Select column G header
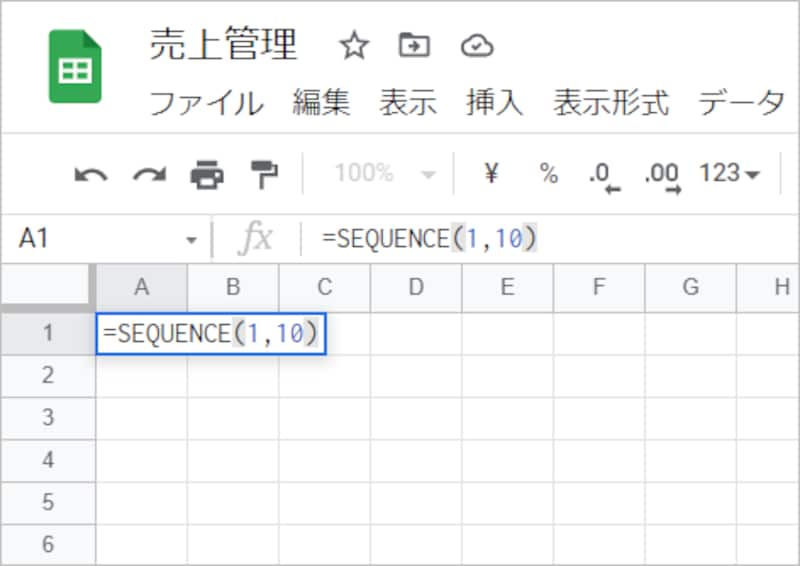 691,287
